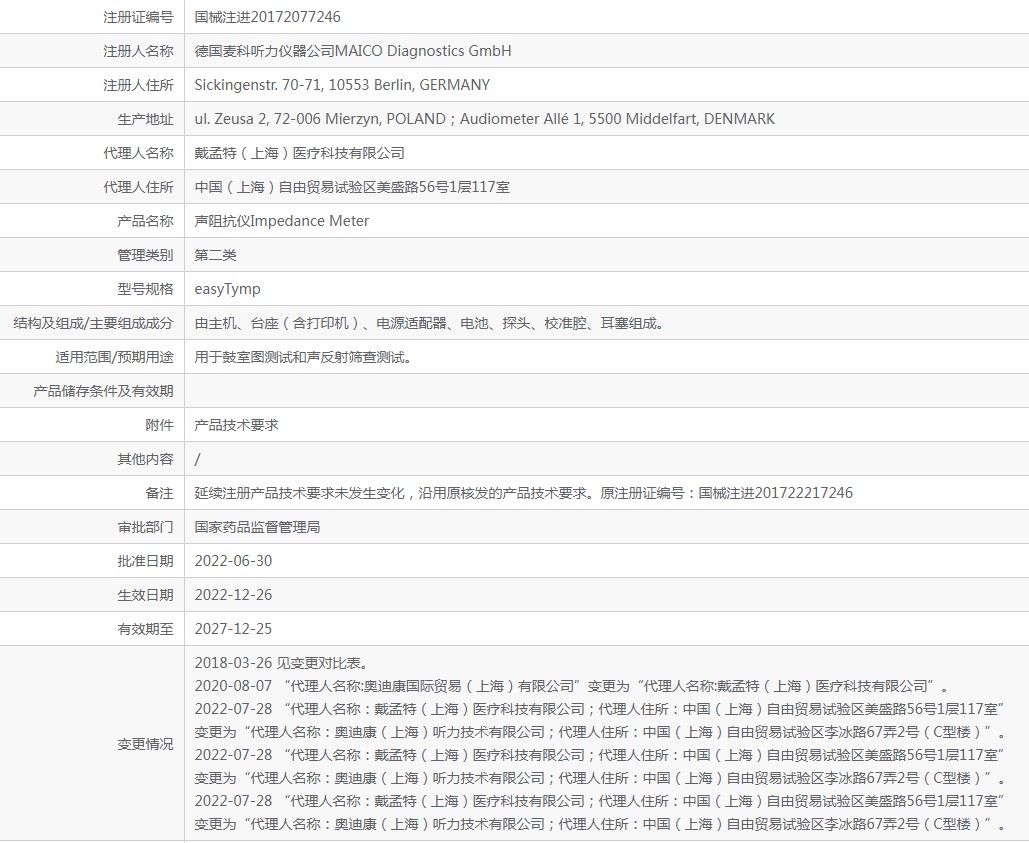Select the expiry date 2027-12-25
Image resolution: width=1029 pixels, height=843 pixels.
233,629
